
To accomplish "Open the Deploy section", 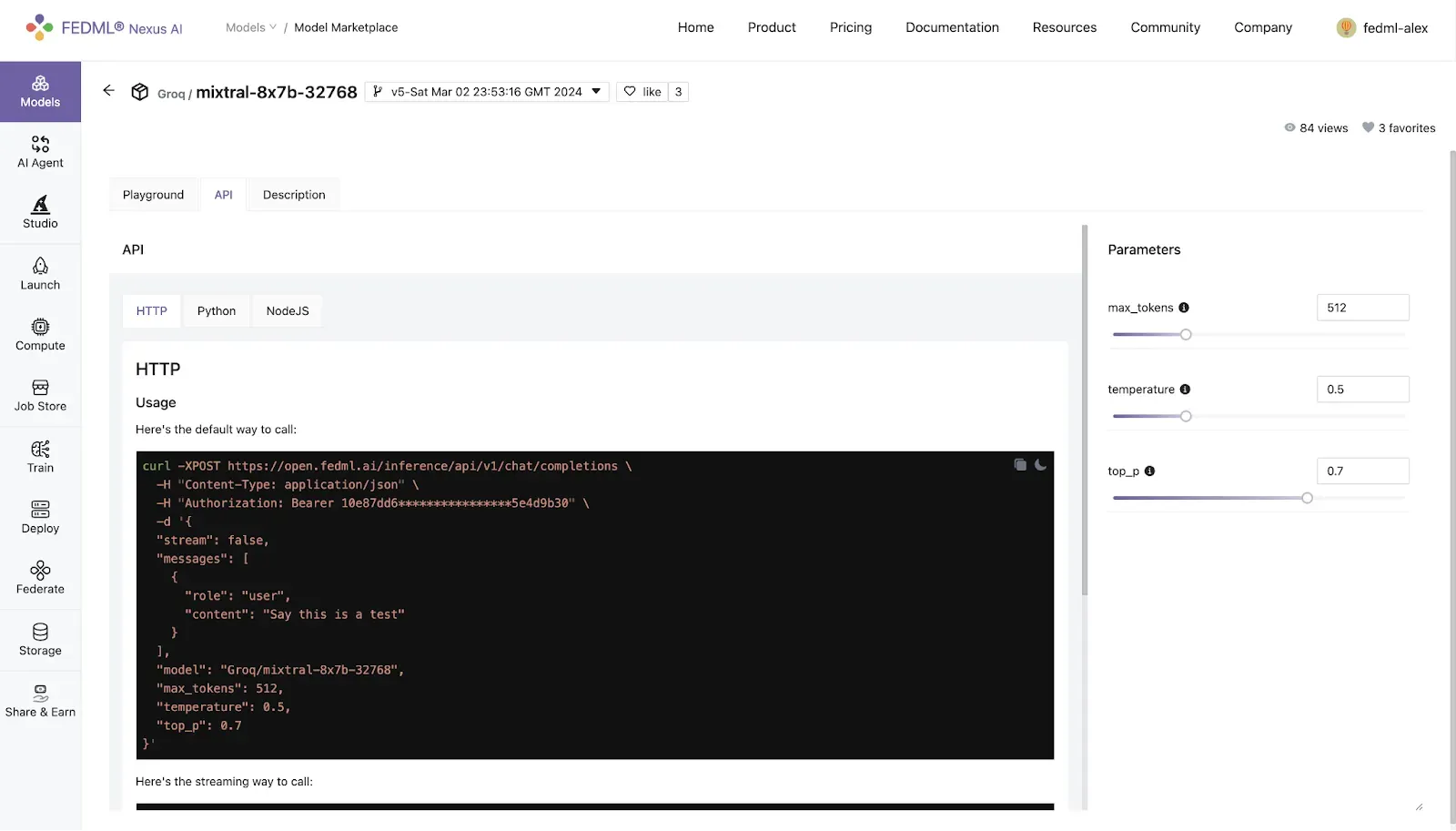I will tap(40, 518).
